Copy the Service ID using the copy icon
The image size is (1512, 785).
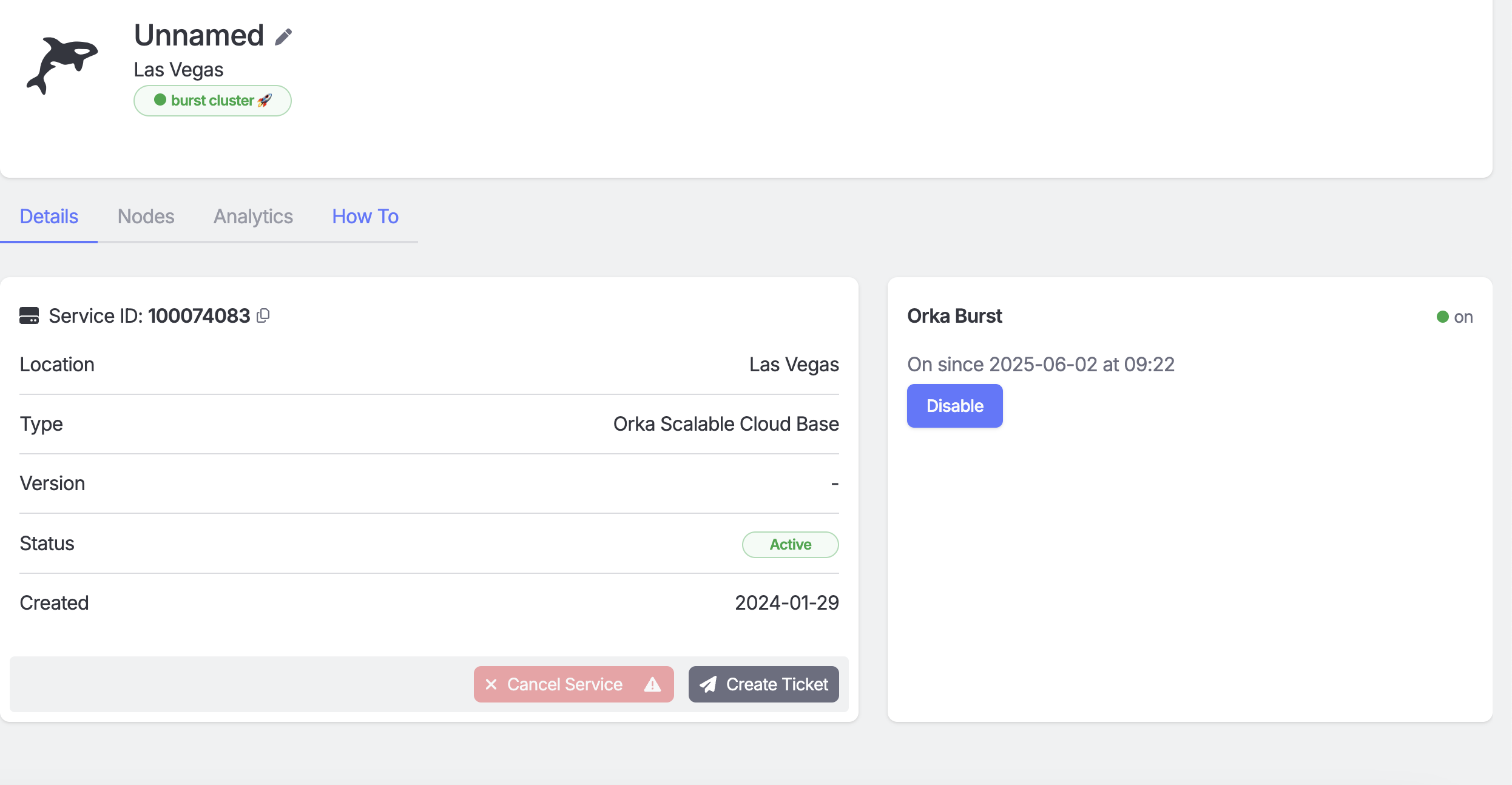(263, 316)
